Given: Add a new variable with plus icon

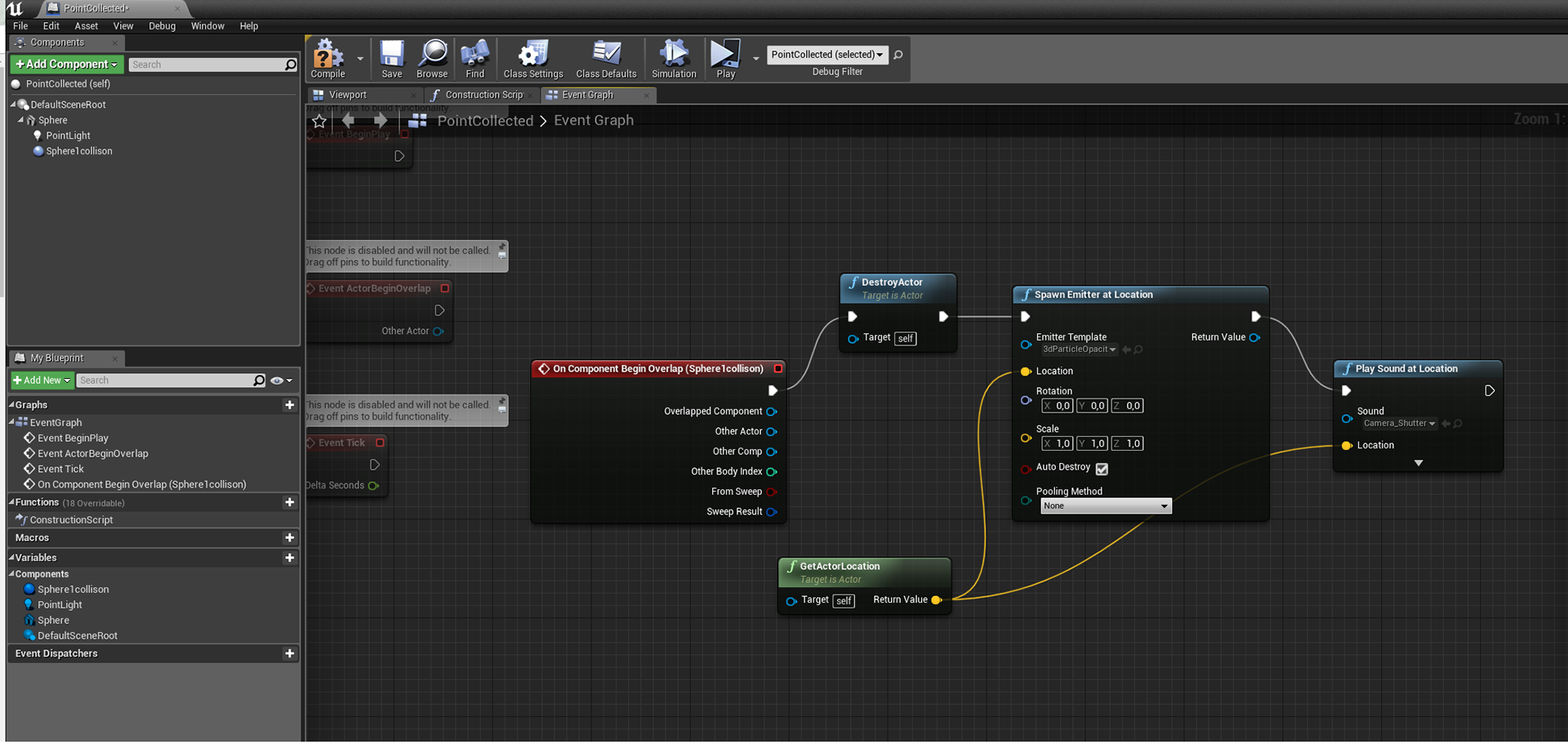Looking at the screenshot, I should tap(289, 558).
